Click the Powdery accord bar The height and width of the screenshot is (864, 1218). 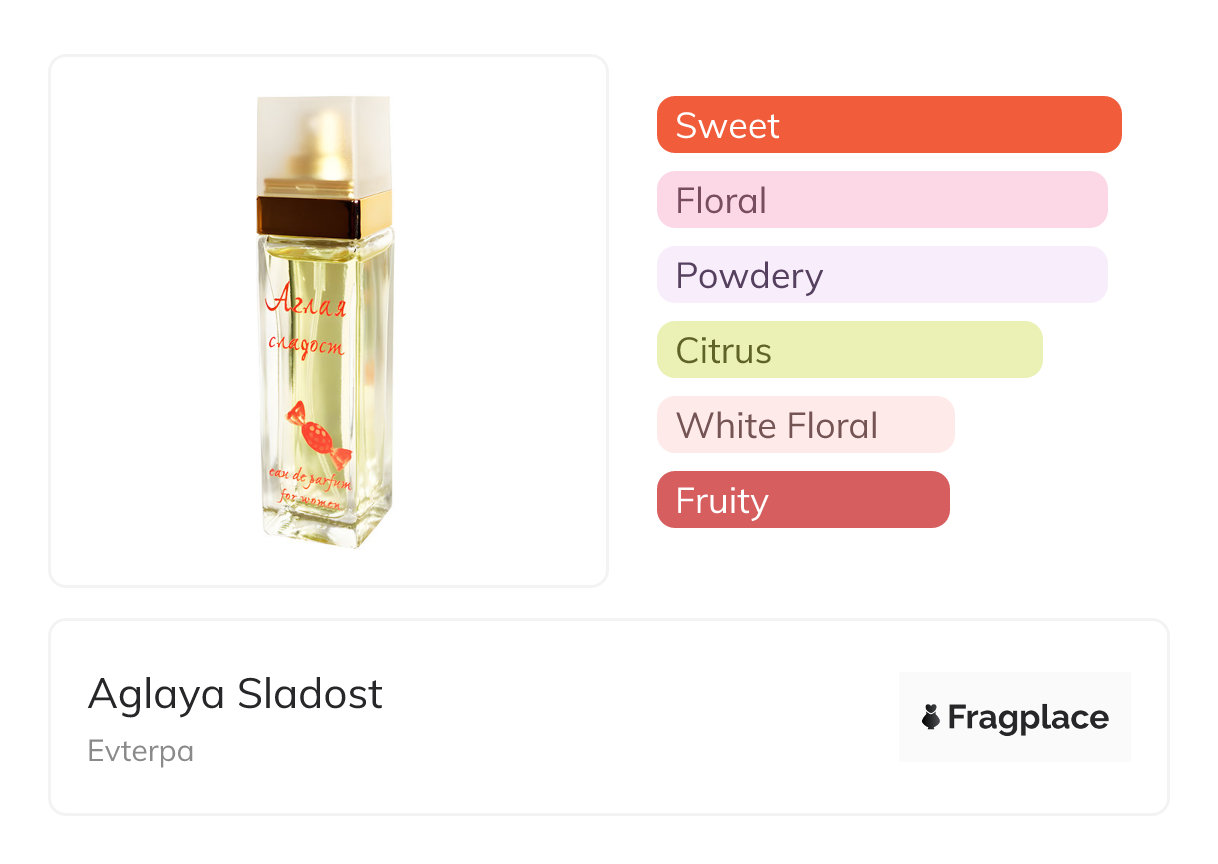[x=881, y=275]
